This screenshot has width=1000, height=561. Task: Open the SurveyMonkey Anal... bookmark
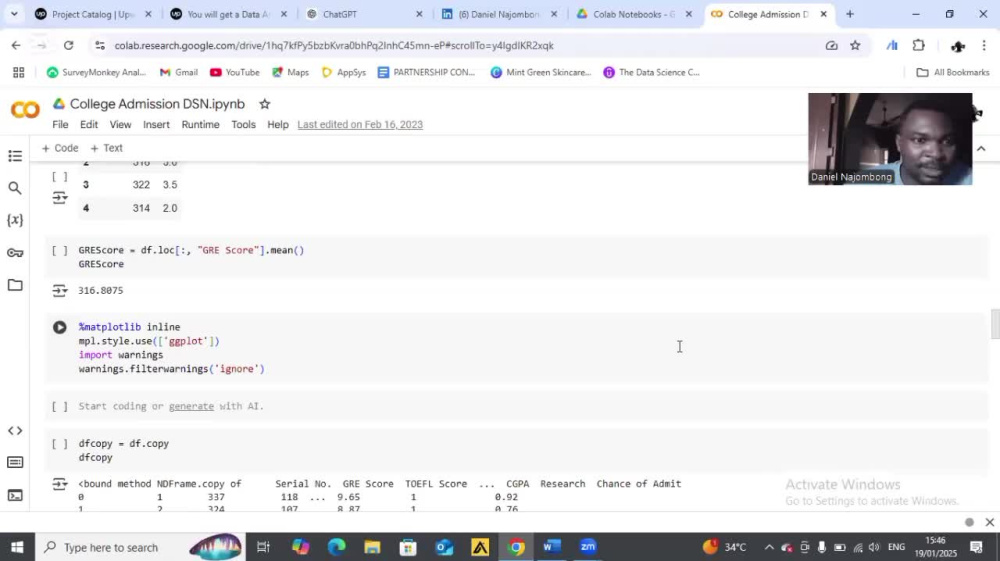coord(96,73)
